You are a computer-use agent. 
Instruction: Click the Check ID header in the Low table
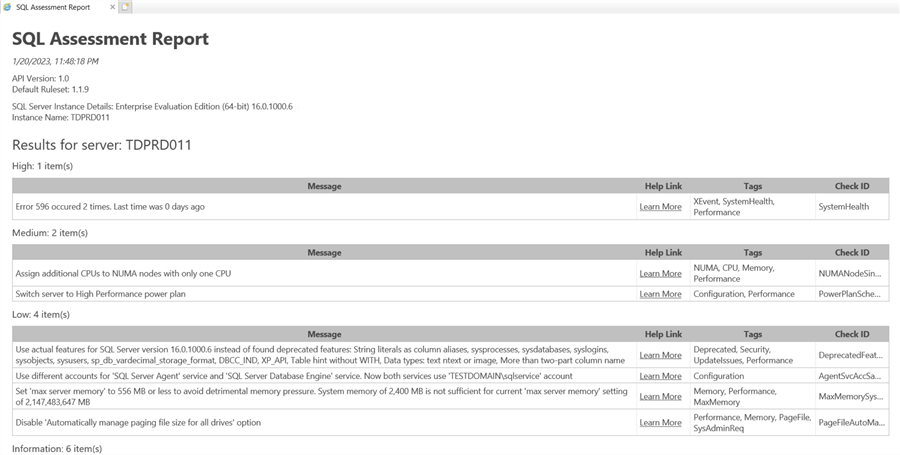coord(852,334)
